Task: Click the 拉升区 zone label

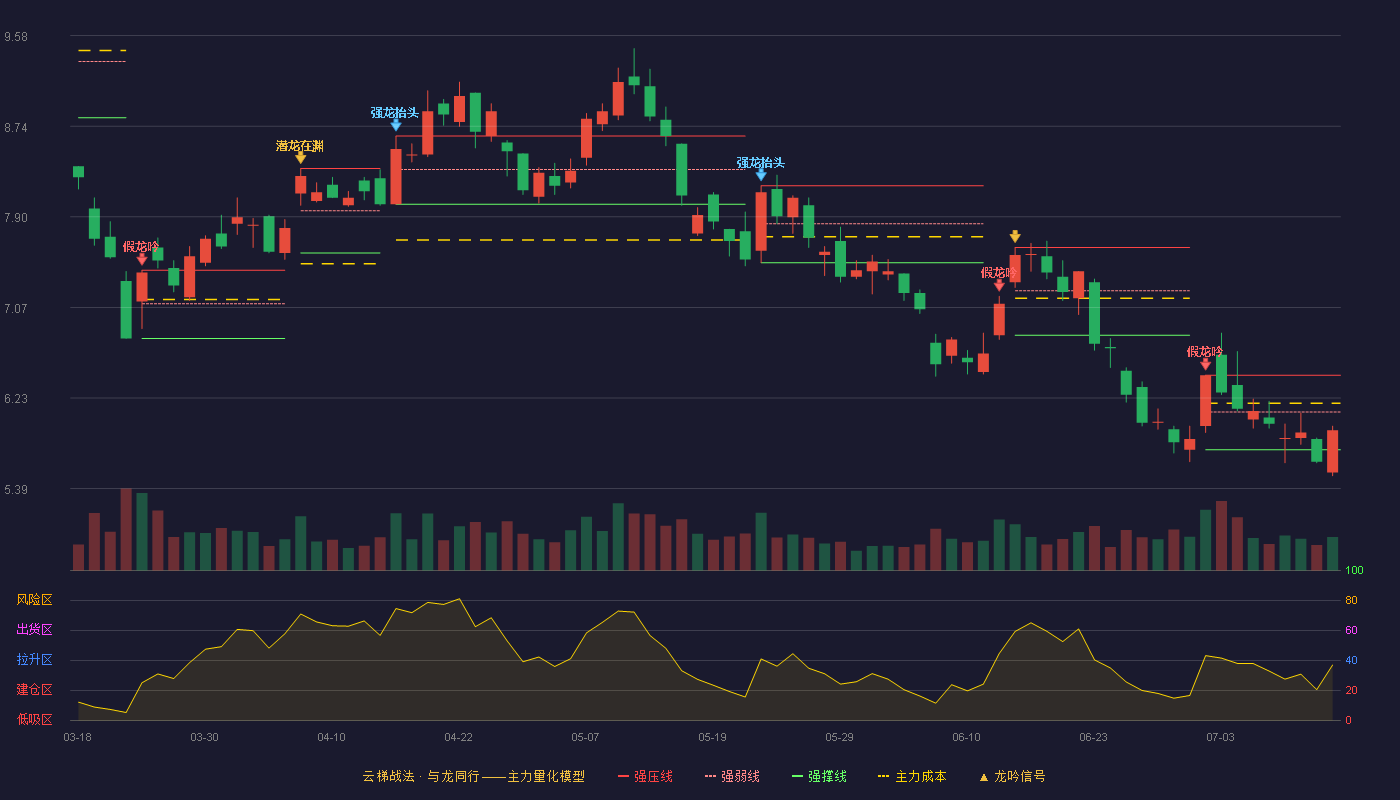Action: 34,660
